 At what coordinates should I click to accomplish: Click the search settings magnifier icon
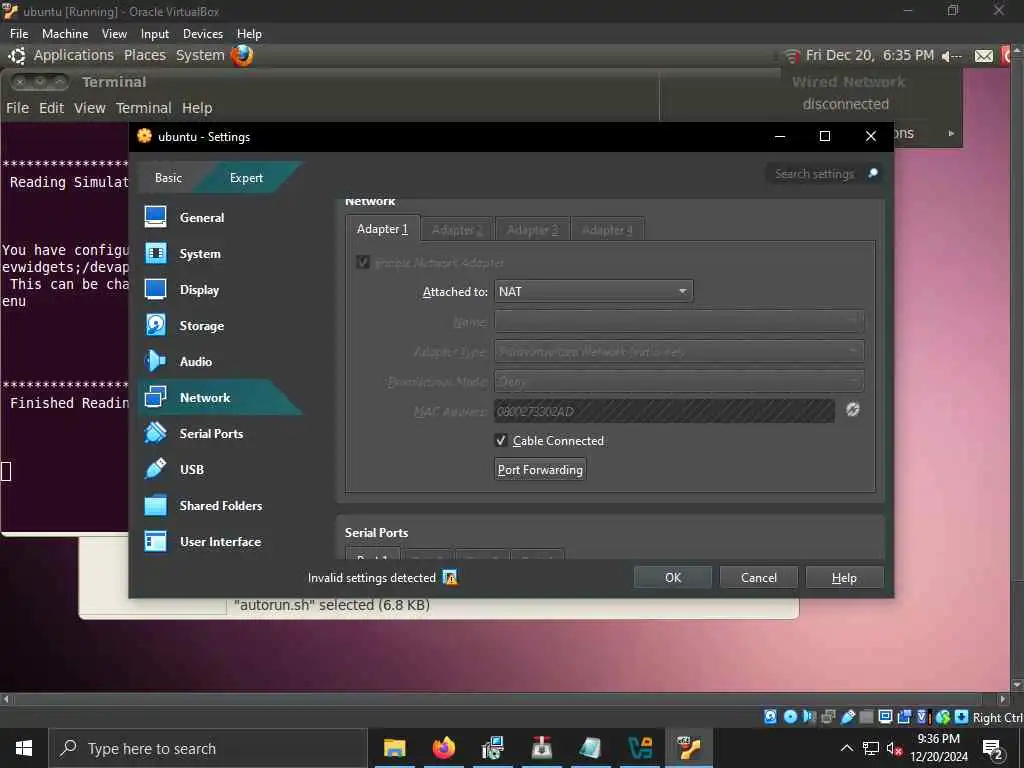872,173
